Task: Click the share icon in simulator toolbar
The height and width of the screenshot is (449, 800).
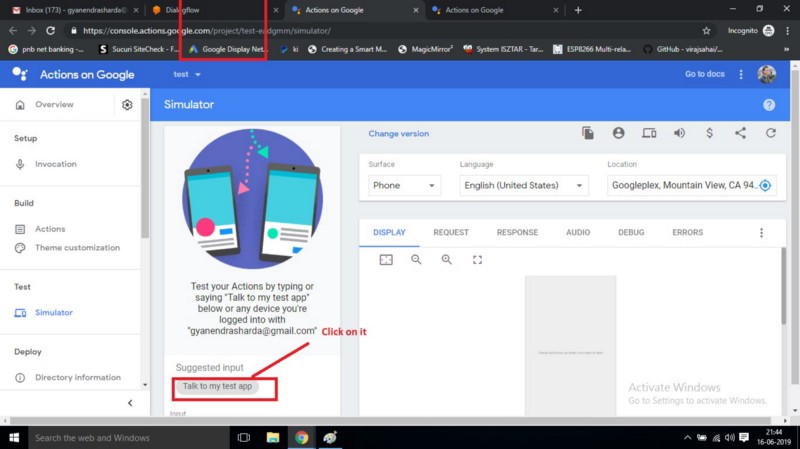Action: coord(740,133)
